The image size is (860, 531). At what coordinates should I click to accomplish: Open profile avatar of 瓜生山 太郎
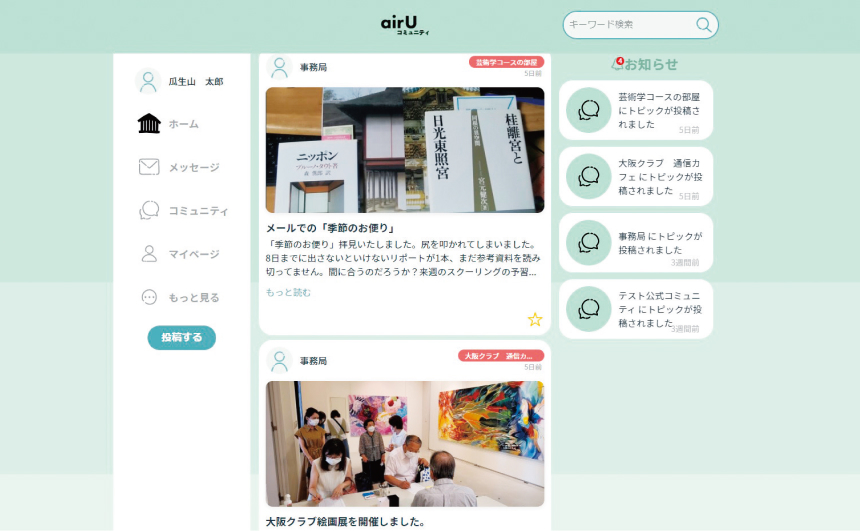click(148, 81)
